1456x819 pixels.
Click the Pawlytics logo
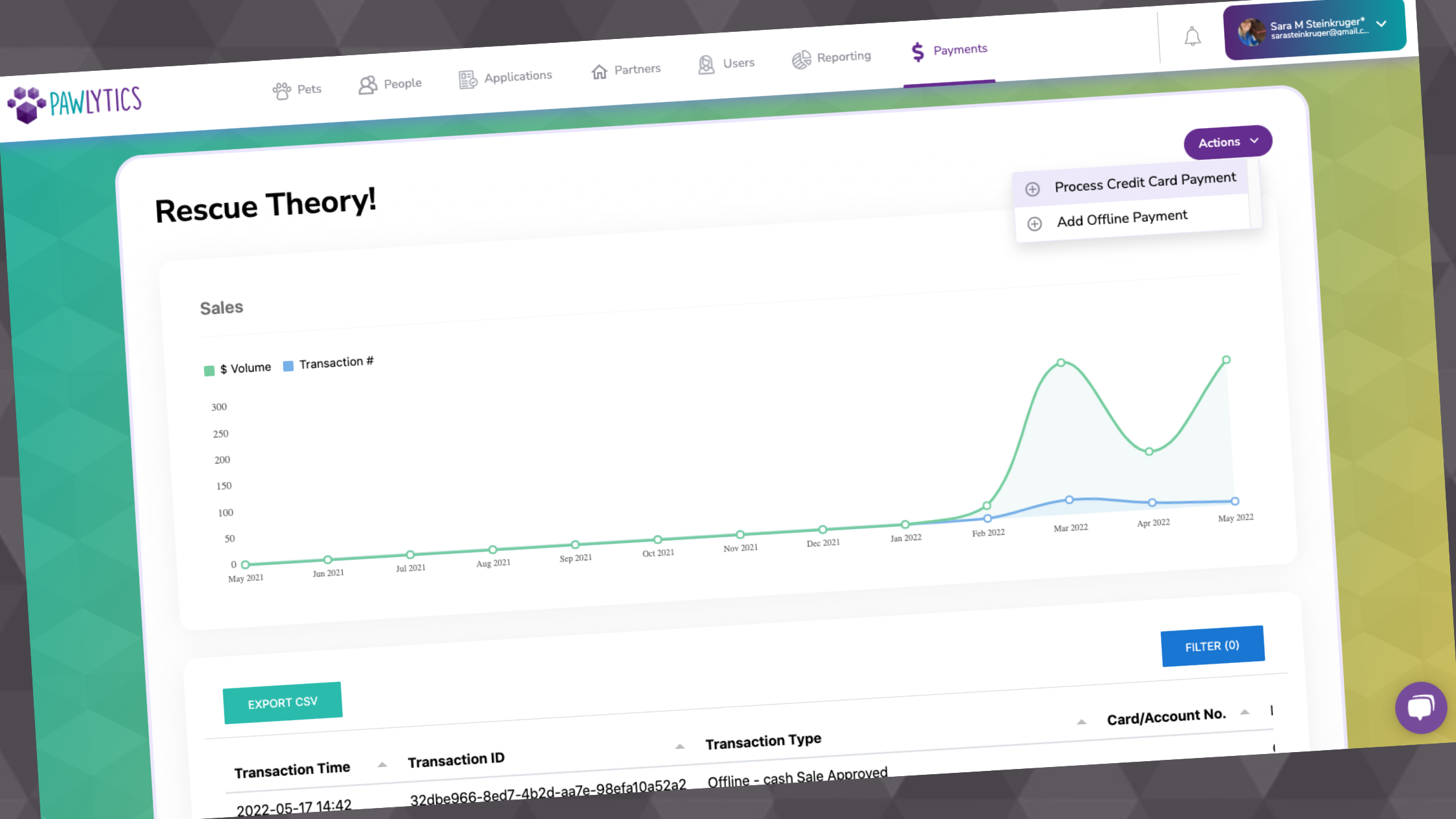pos(75,103)
